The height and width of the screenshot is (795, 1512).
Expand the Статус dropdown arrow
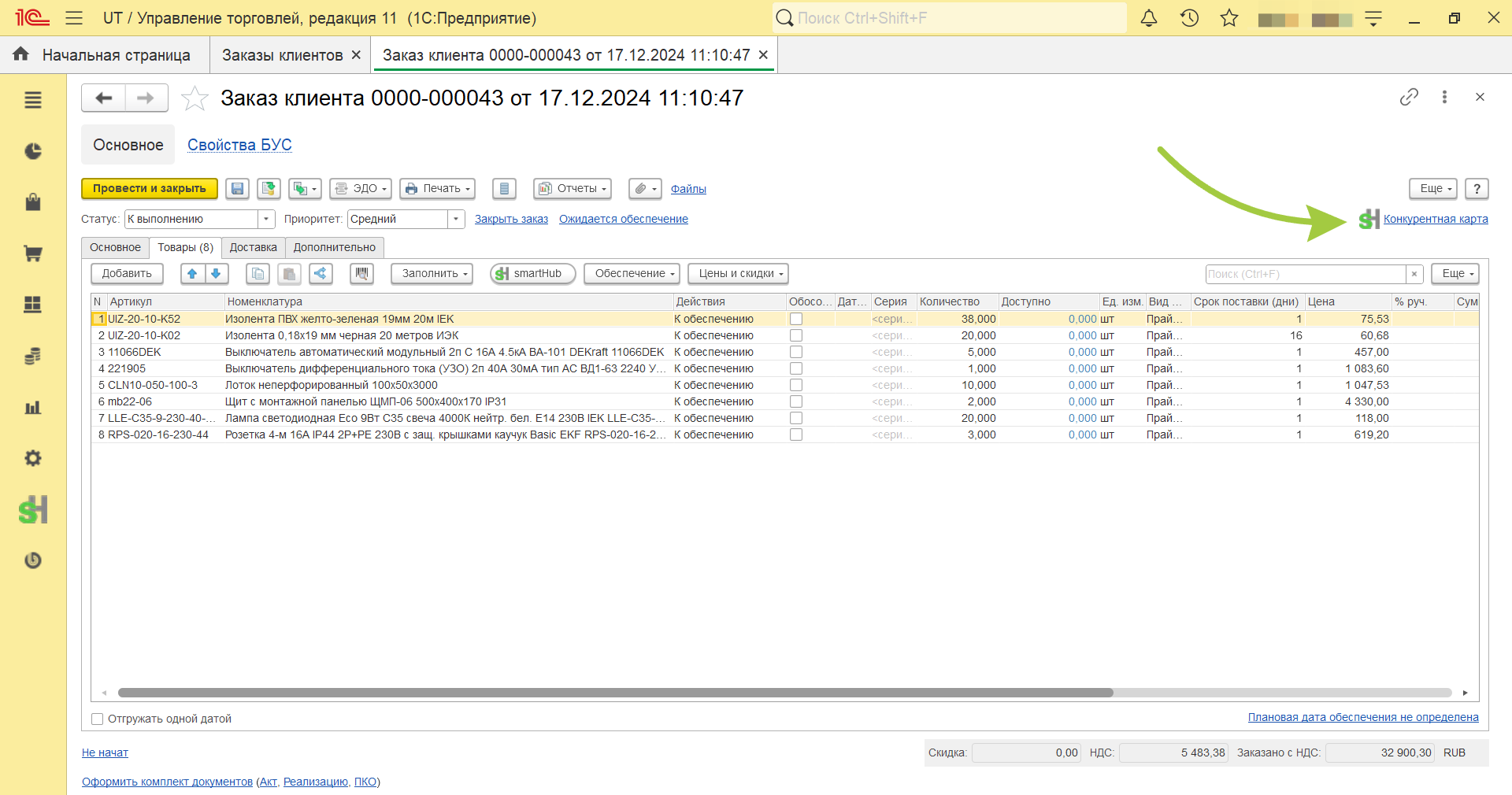click(x=266, y=219)
